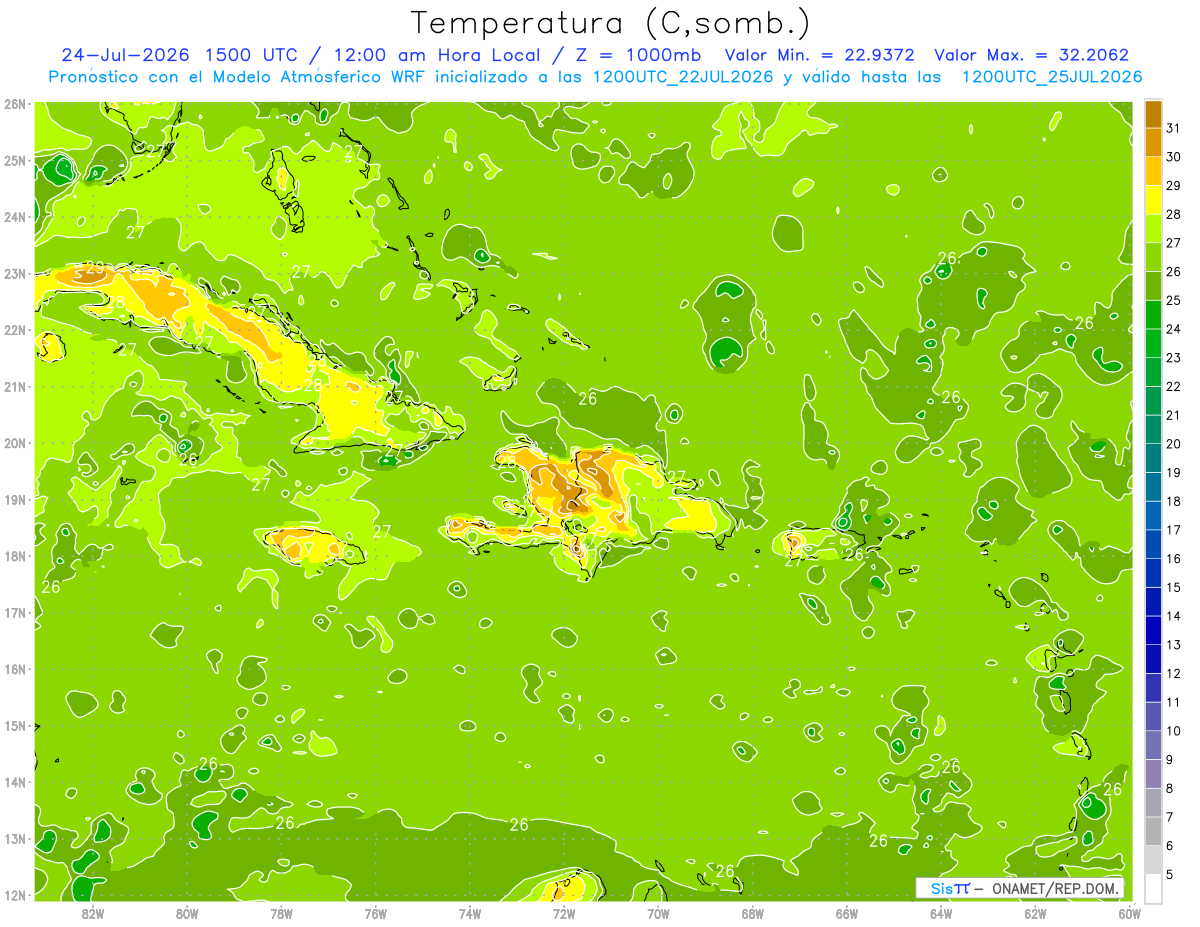1200x927 pixels.
Task: Click the 15N latitude axis label
Action: 14,725
